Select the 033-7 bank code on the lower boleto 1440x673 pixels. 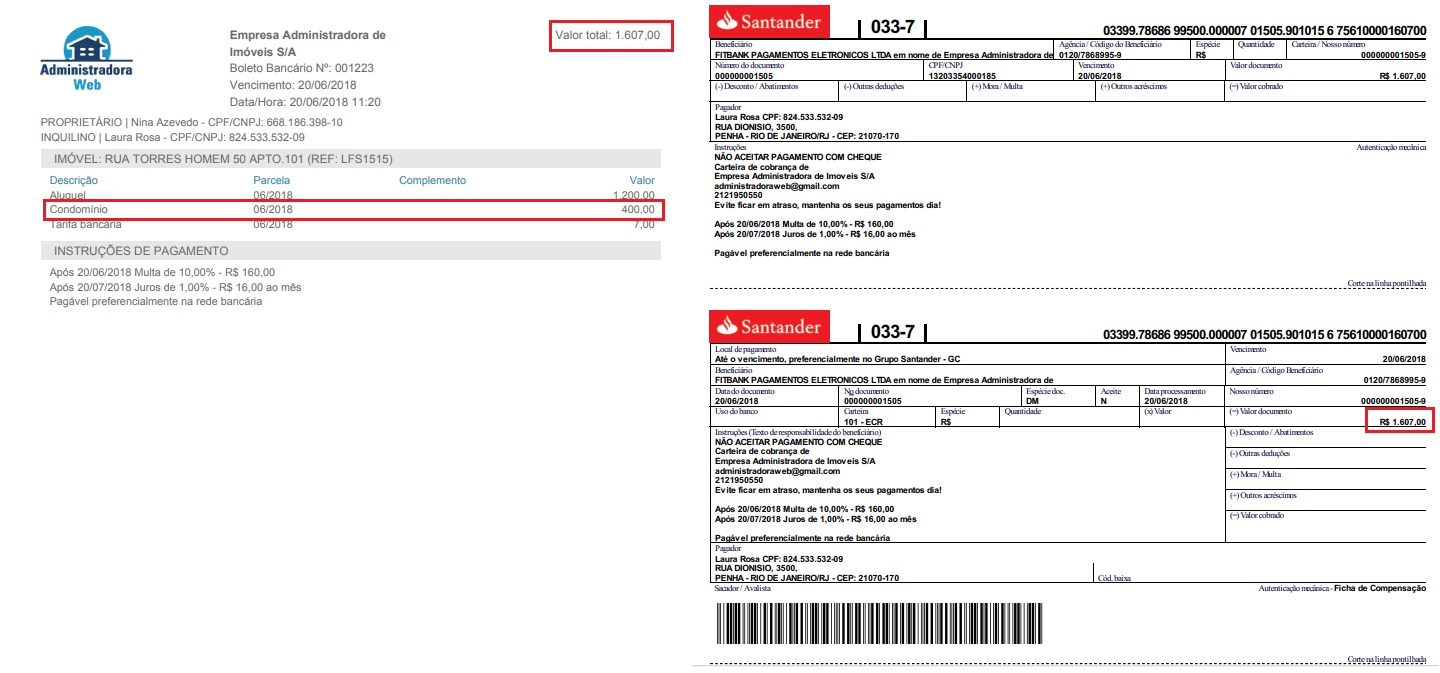click(x=893, y=332)
